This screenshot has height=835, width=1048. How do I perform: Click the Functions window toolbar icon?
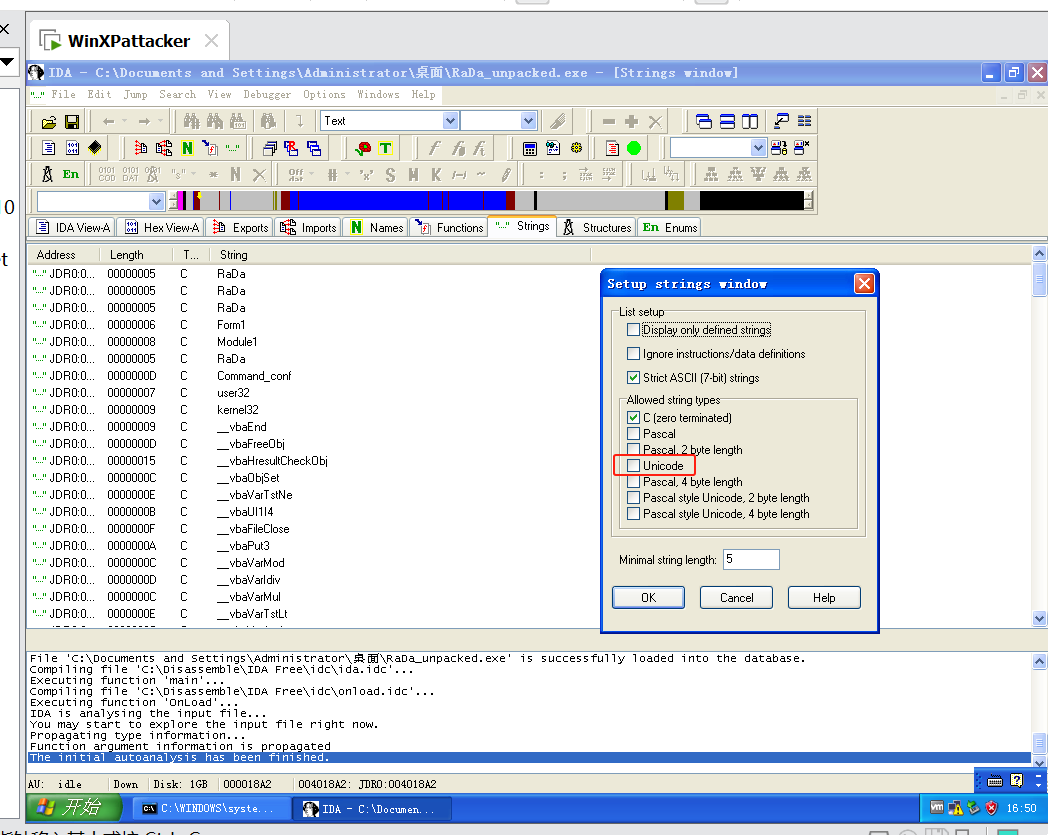point(210,148)
